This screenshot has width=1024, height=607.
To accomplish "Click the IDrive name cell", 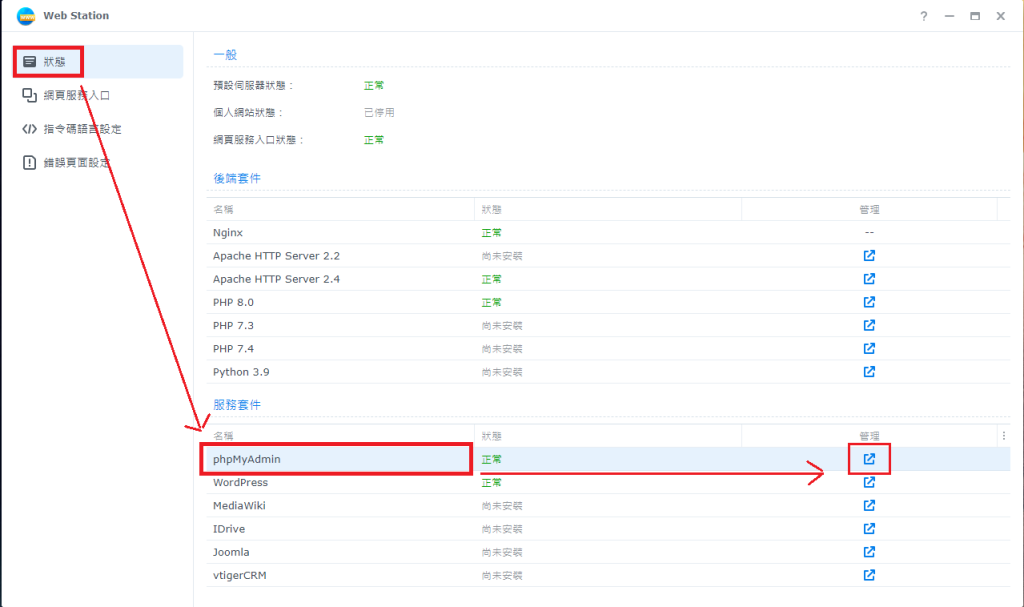I will tap(229, 529).
